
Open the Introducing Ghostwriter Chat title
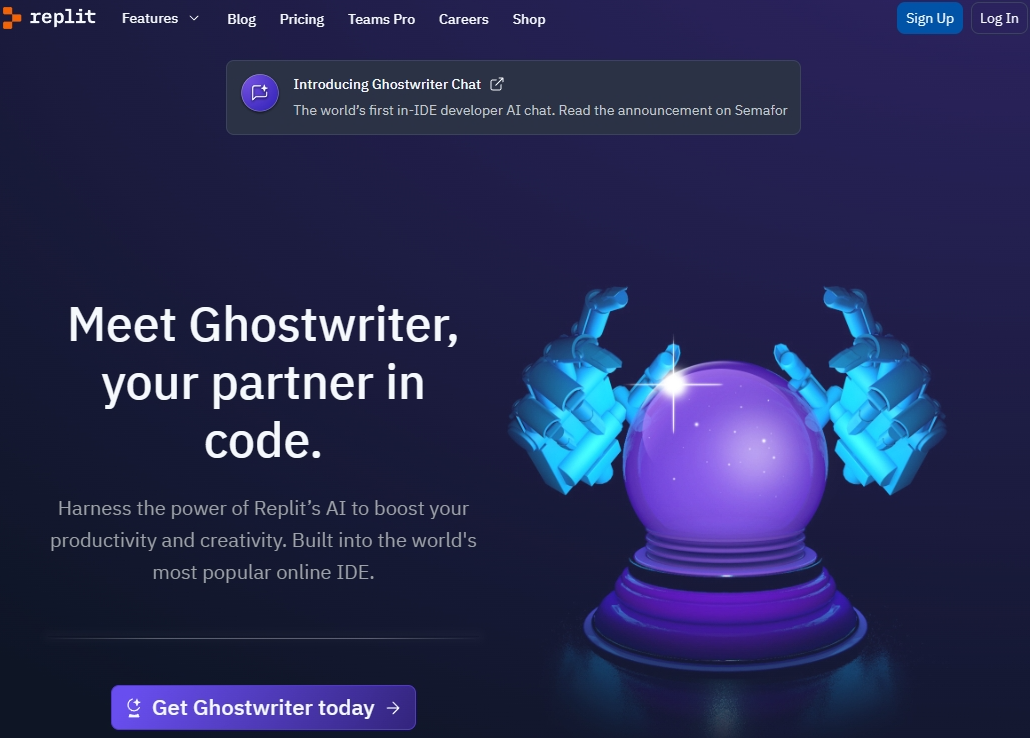[387, 84]
